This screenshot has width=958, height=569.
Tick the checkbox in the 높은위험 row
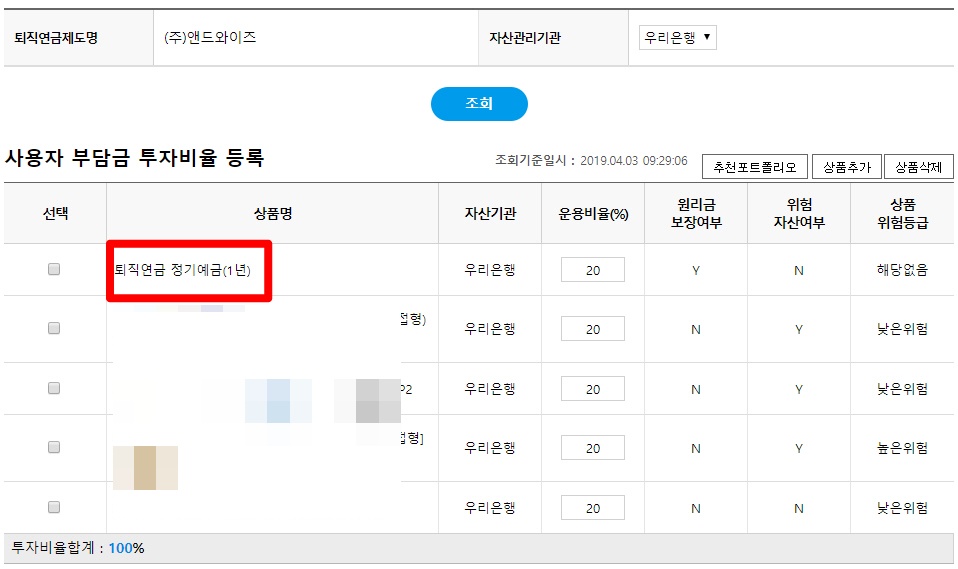click(54, 447)
